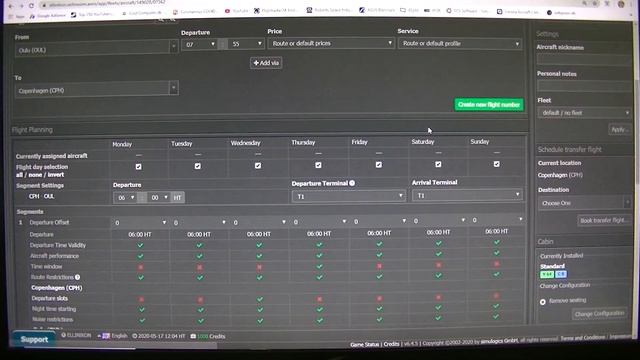This screenshot has width=640, height=360.
Task: Click the language flag icon beside English
Action: point(106,336)
